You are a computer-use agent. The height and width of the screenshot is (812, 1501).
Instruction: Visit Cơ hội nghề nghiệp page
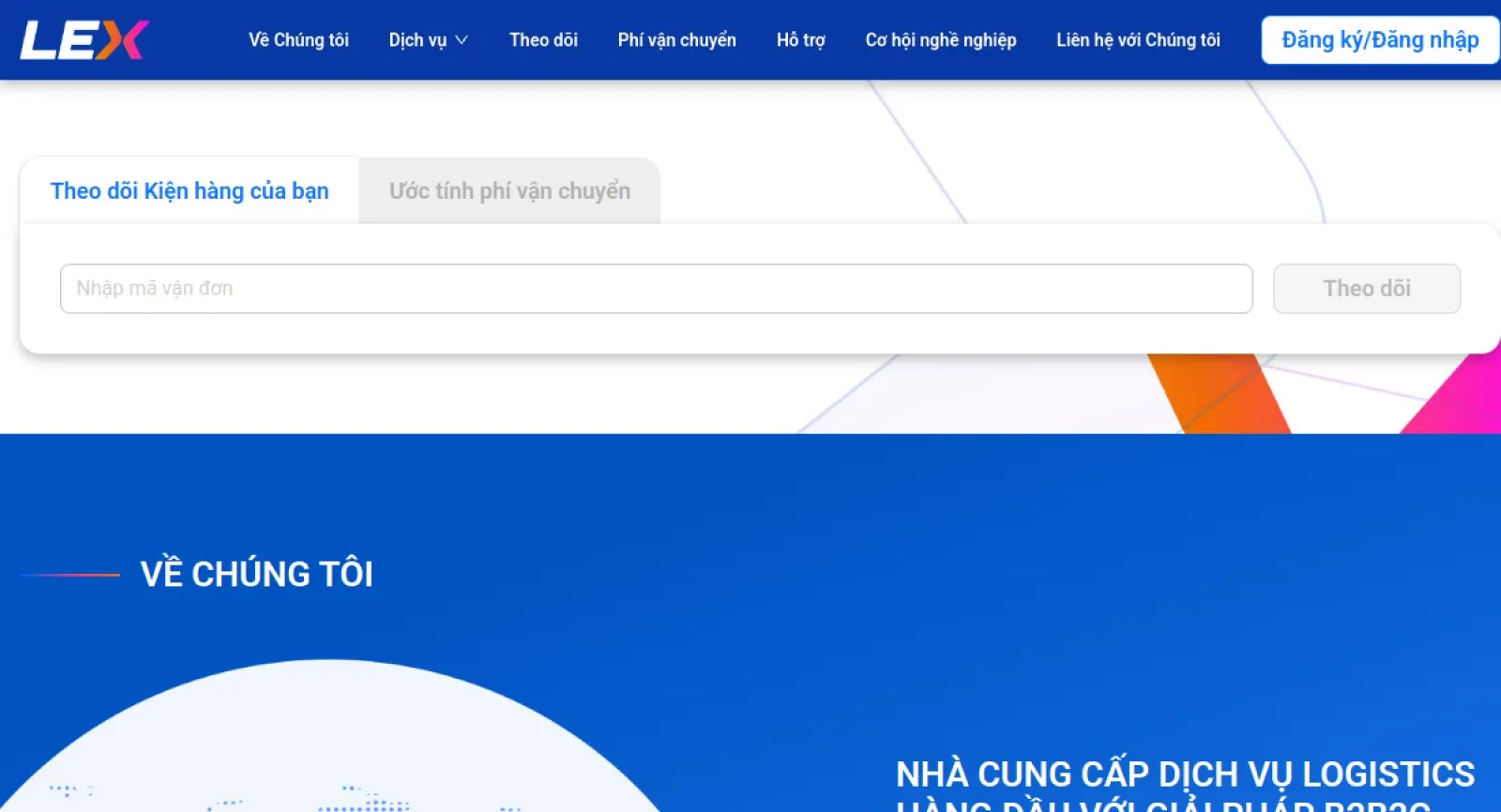pos(941,40)
